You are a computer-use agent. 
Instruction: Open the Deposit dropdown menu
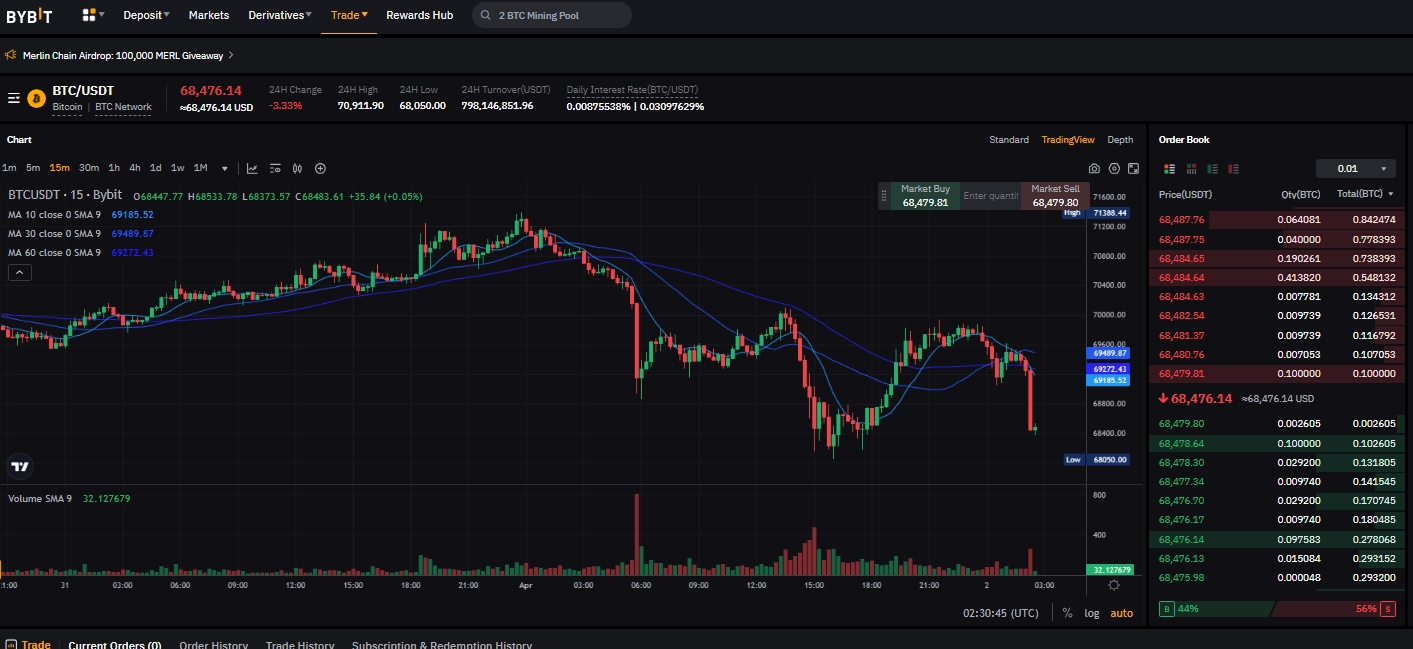(x=146, y=15)
